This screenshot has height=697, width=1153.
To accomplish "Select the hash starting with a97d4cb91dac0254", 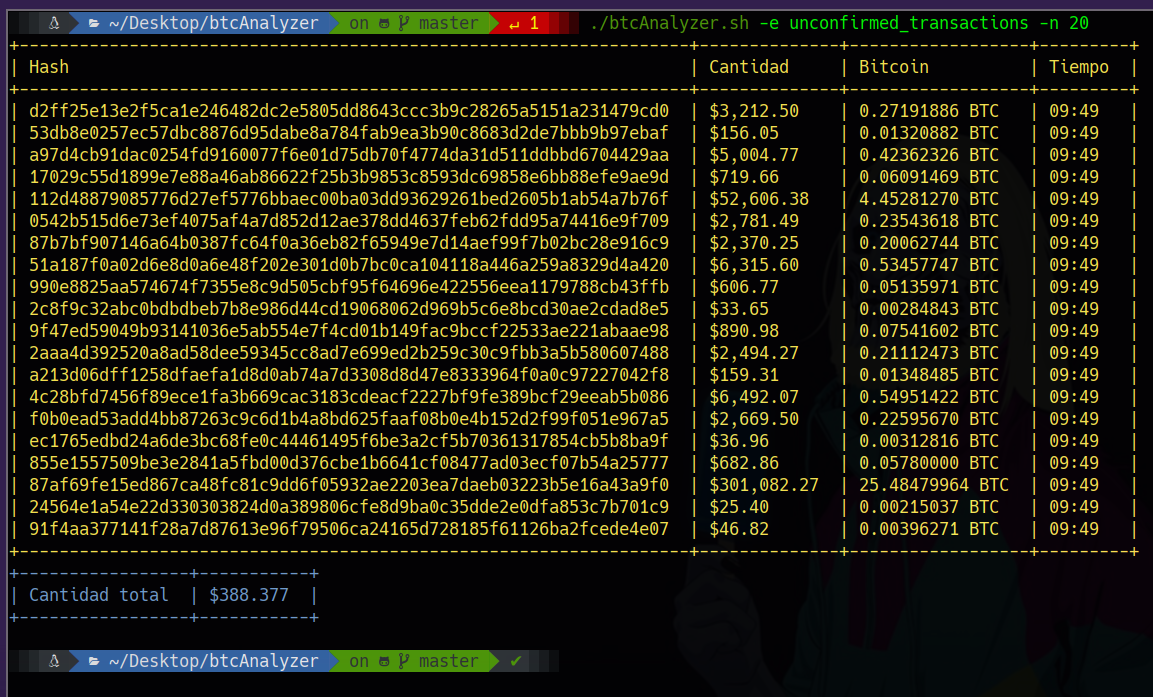I will pyautogui.click(x=349, y=155).
